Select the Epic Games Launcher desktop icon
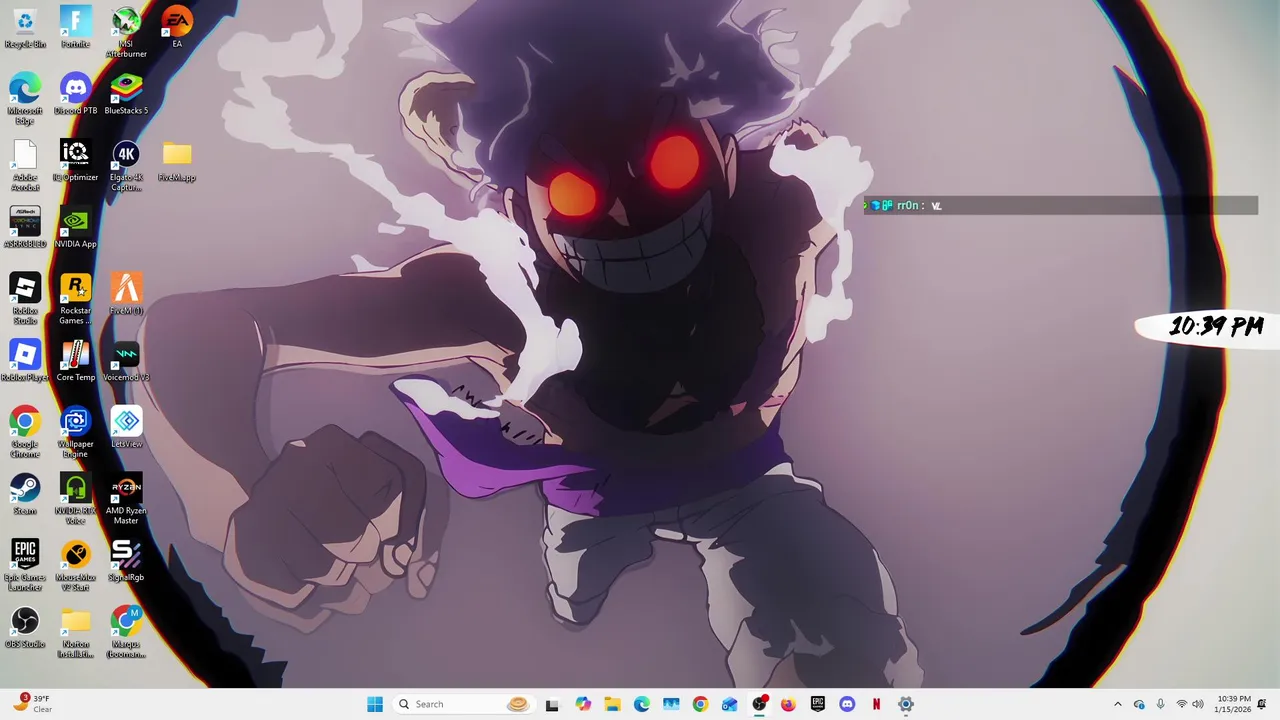Viewport: 1280px width, 720px height. click(25, 566)
